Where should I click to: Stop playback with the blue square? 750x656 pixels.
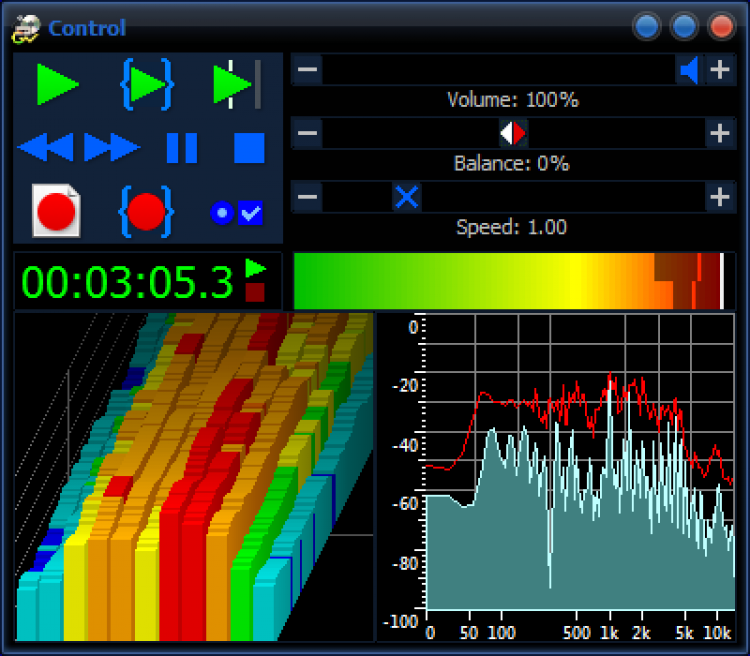point(249,148)
